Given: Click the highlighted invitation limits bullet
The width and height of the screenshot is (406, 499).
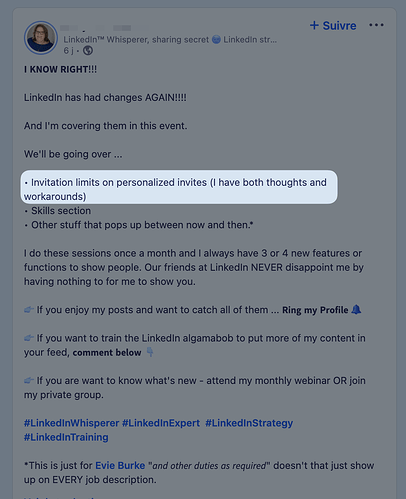Looking at the screenshot, I should (x=179, y=187).
